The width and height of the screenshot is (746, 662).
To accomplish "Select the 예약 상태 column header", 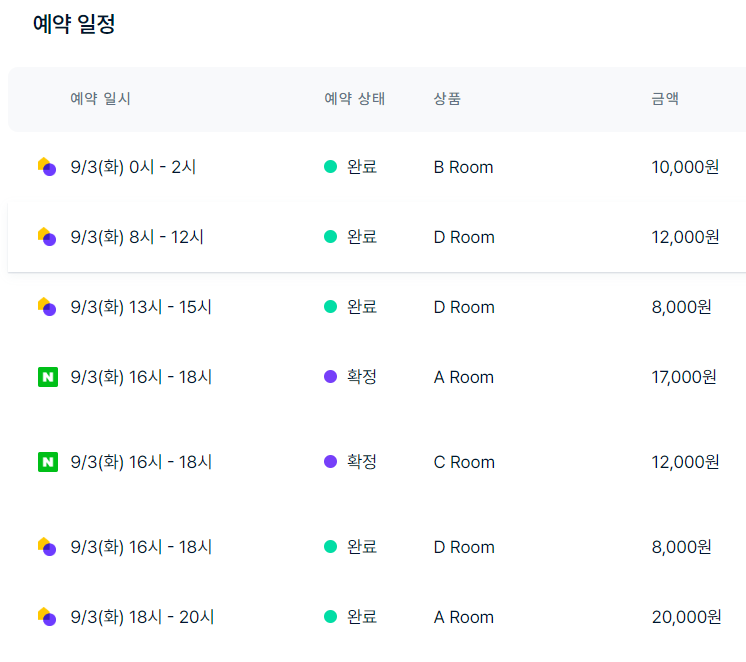I will click(354, 99).
